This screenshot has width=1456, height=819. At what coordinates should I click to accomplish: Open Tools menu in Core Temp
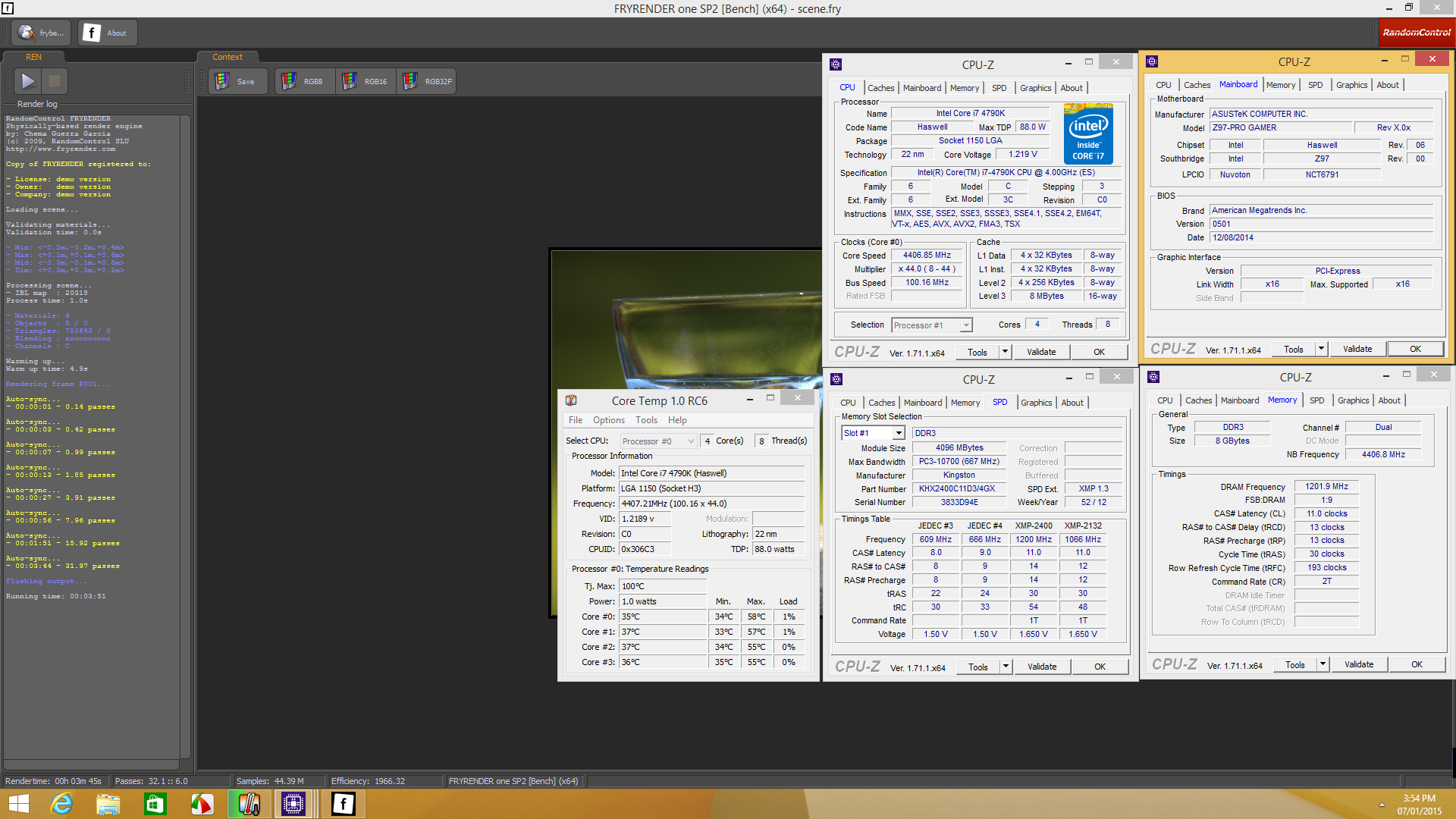coord(646,420)
